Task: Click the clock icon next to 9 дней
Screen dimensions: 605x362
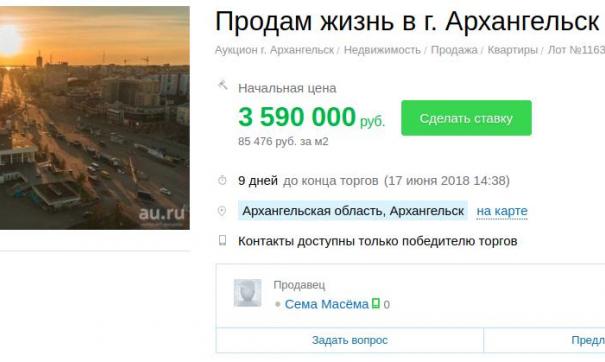Action: (x=222, y=180)
